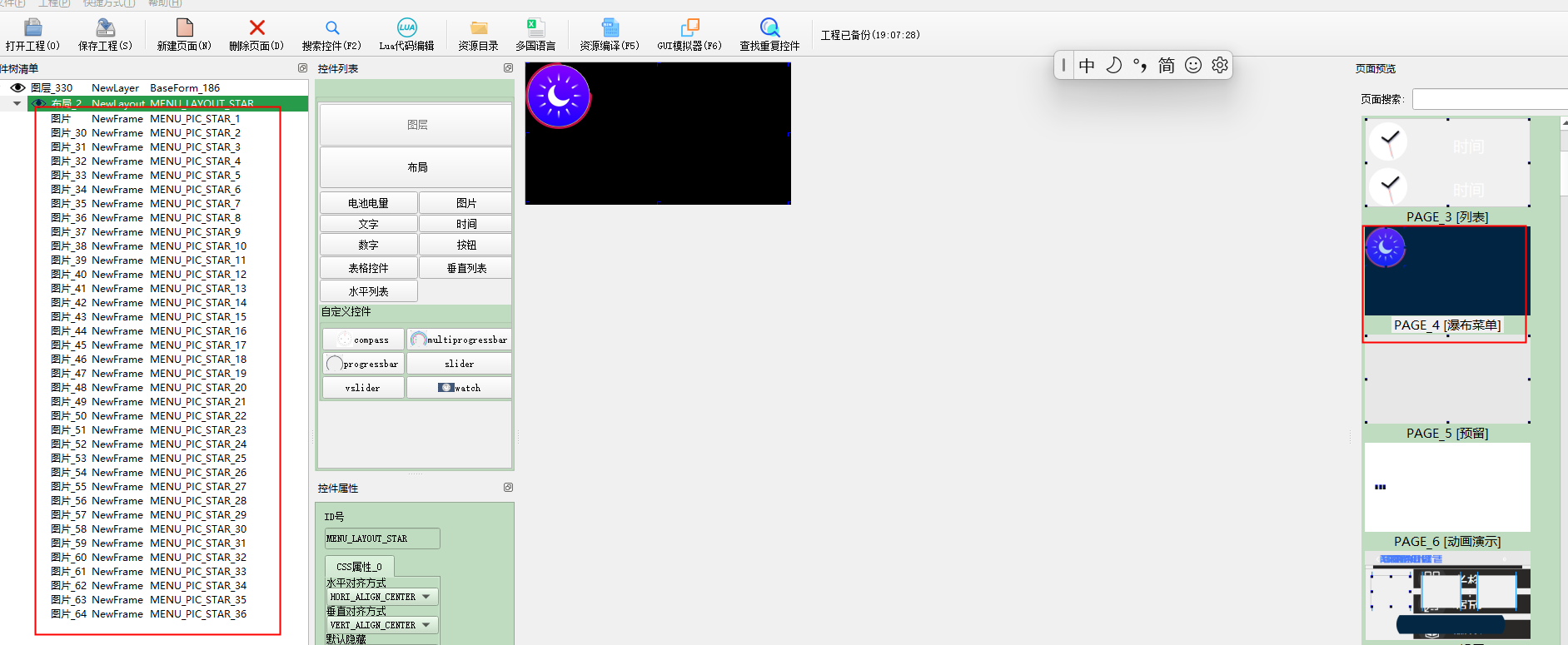Select the CSS属性_0 tab
The height and width of the screenshot is (645, 1568).
click(x=359, y=567)
